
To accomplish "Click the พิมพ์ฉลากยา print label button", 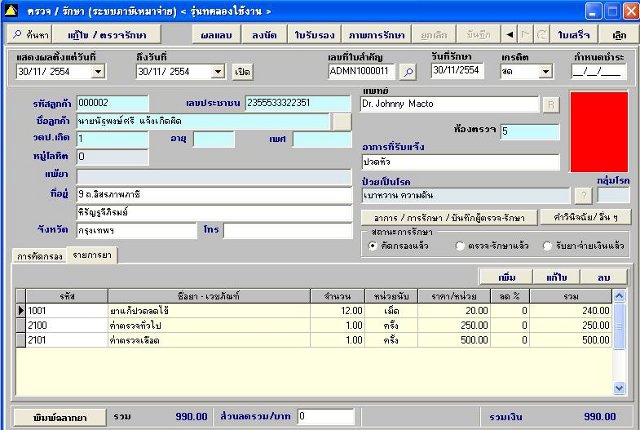I will click(57, 415).
